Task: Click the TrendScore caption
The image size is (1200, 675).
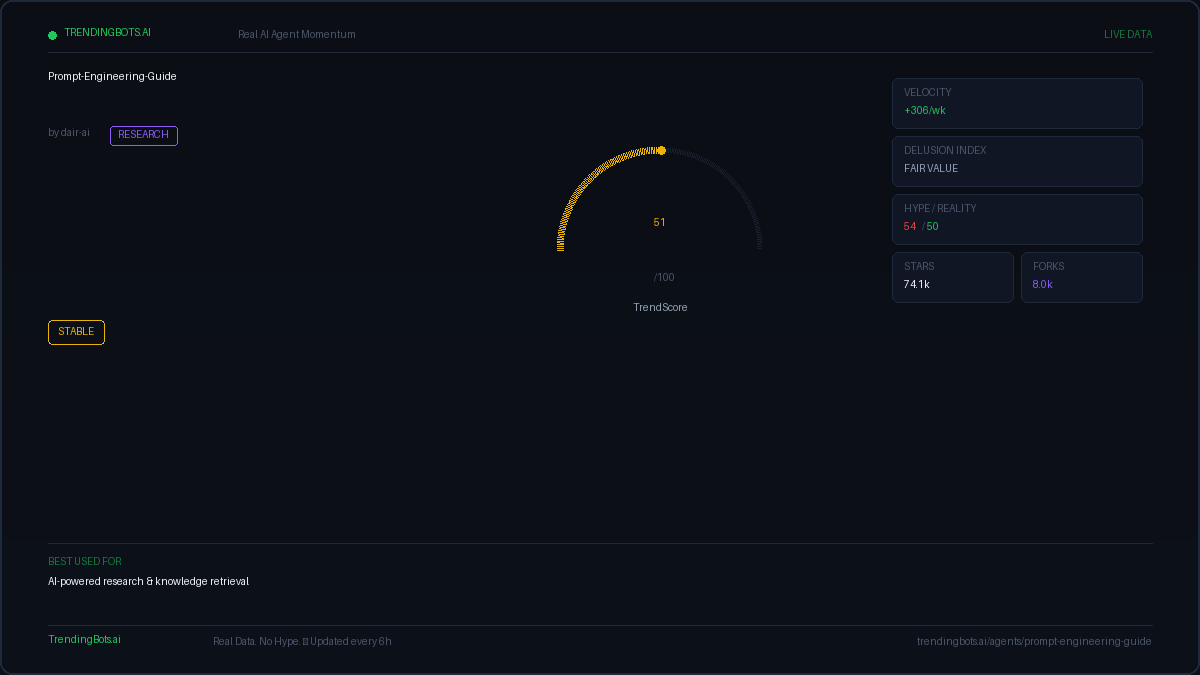Action: [x=660, y=307]
